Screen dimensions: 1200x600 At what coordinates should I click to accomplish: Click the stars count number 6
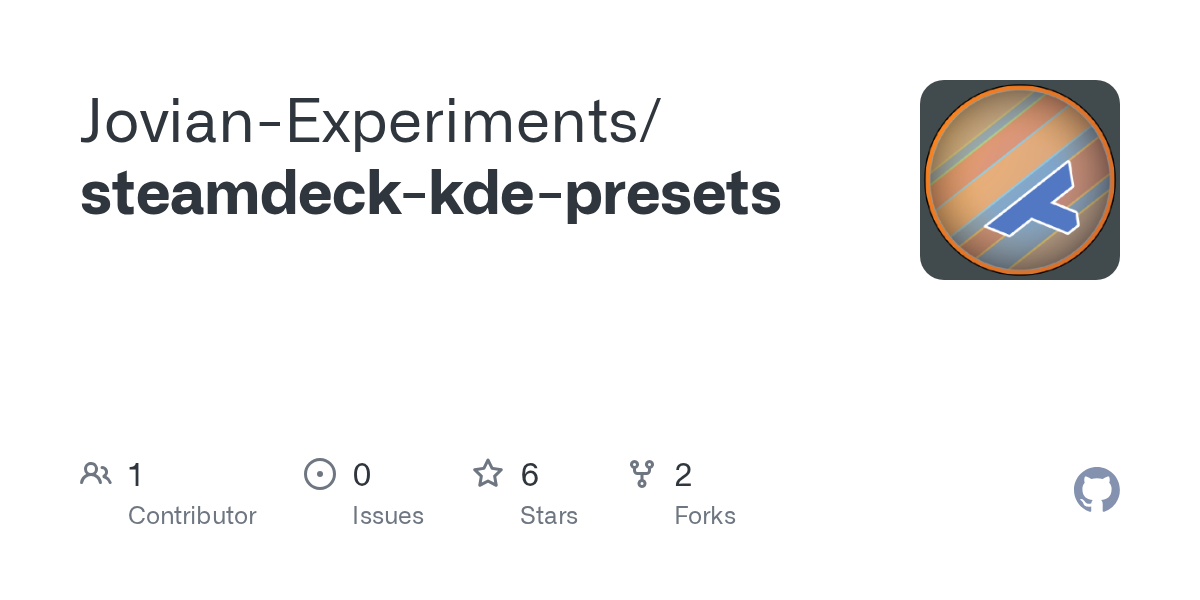click(530, 475)
